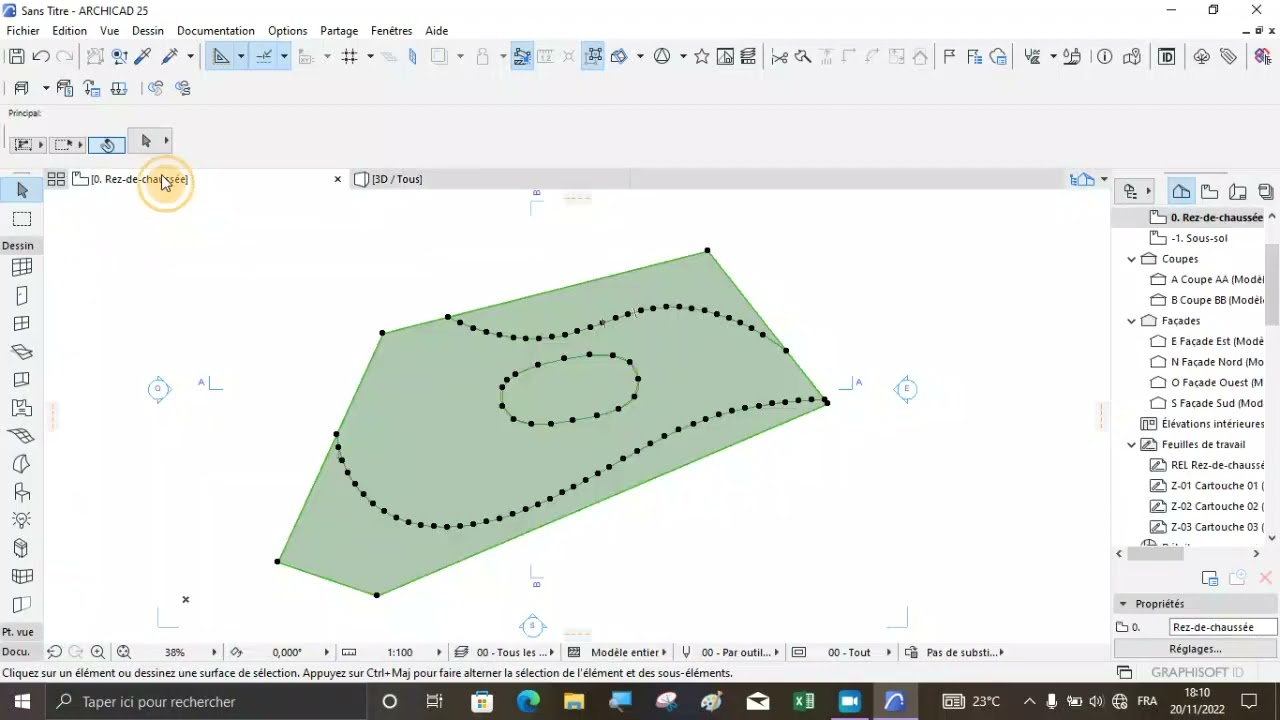
Task: Toggle the quick selection magnet button
Action: coord(107,145)
